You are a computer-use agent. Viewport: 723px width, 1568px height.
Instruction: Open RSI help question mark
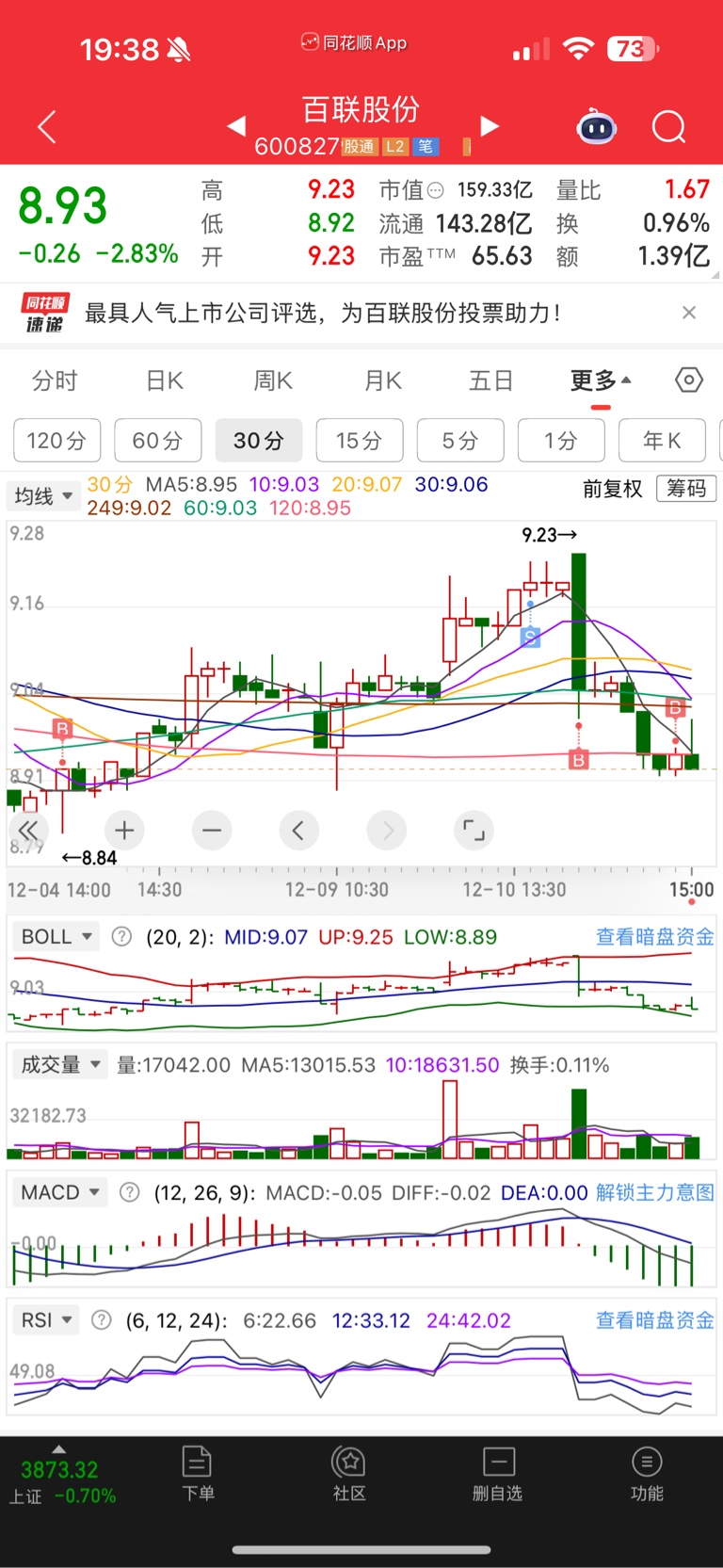click(102, 1320)
